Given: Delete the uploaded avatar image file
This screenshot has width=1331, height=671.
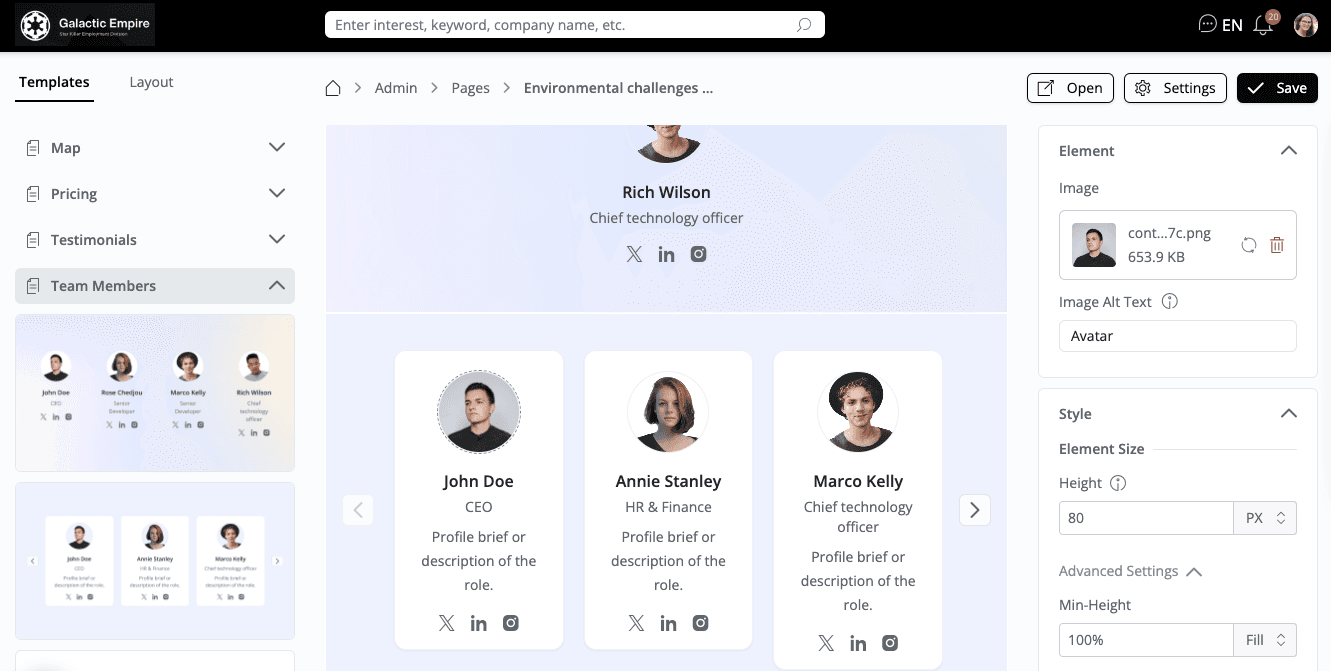Looking at the screenshot, I should 1277,245.
